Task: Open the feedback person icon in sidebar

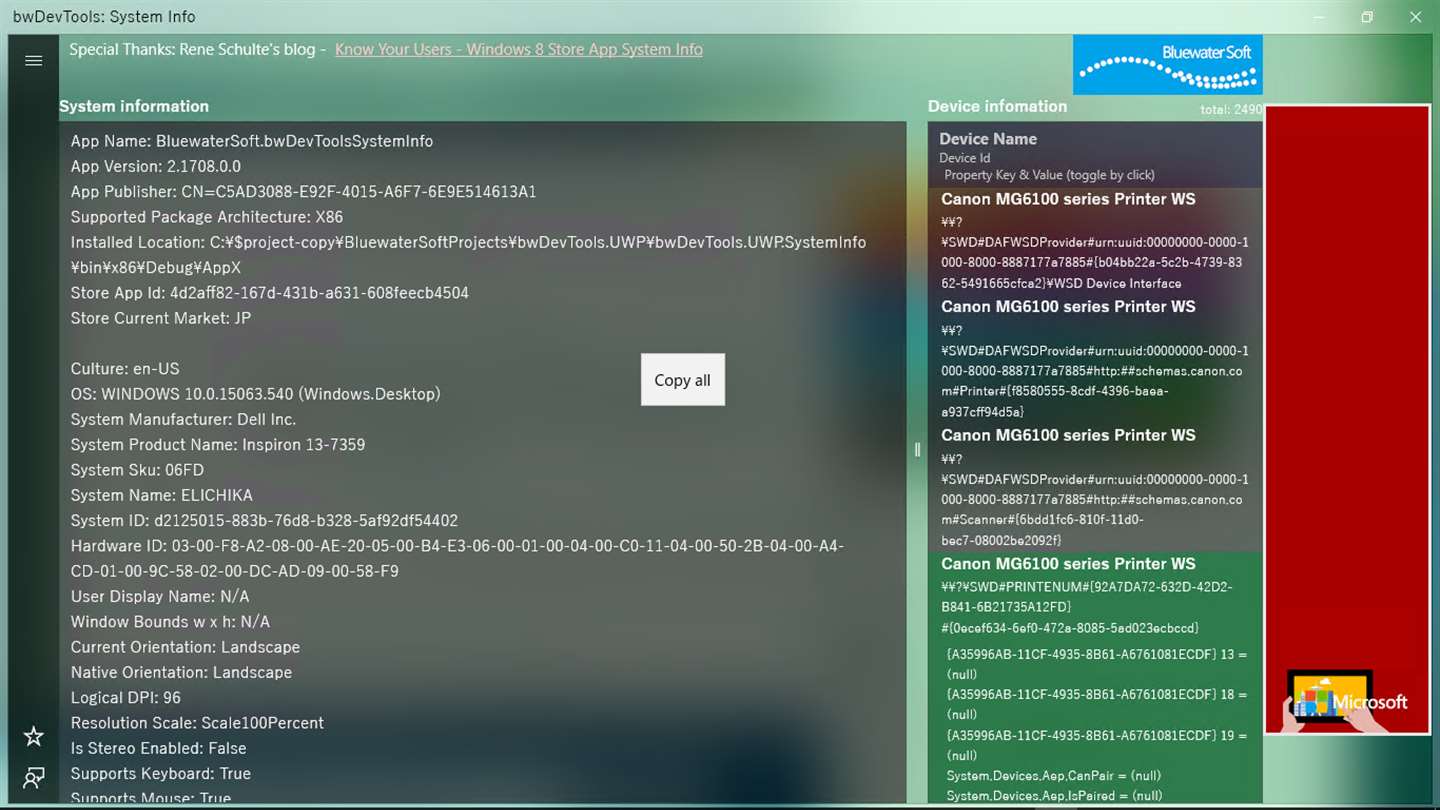Action: click(x=33, y=777)
